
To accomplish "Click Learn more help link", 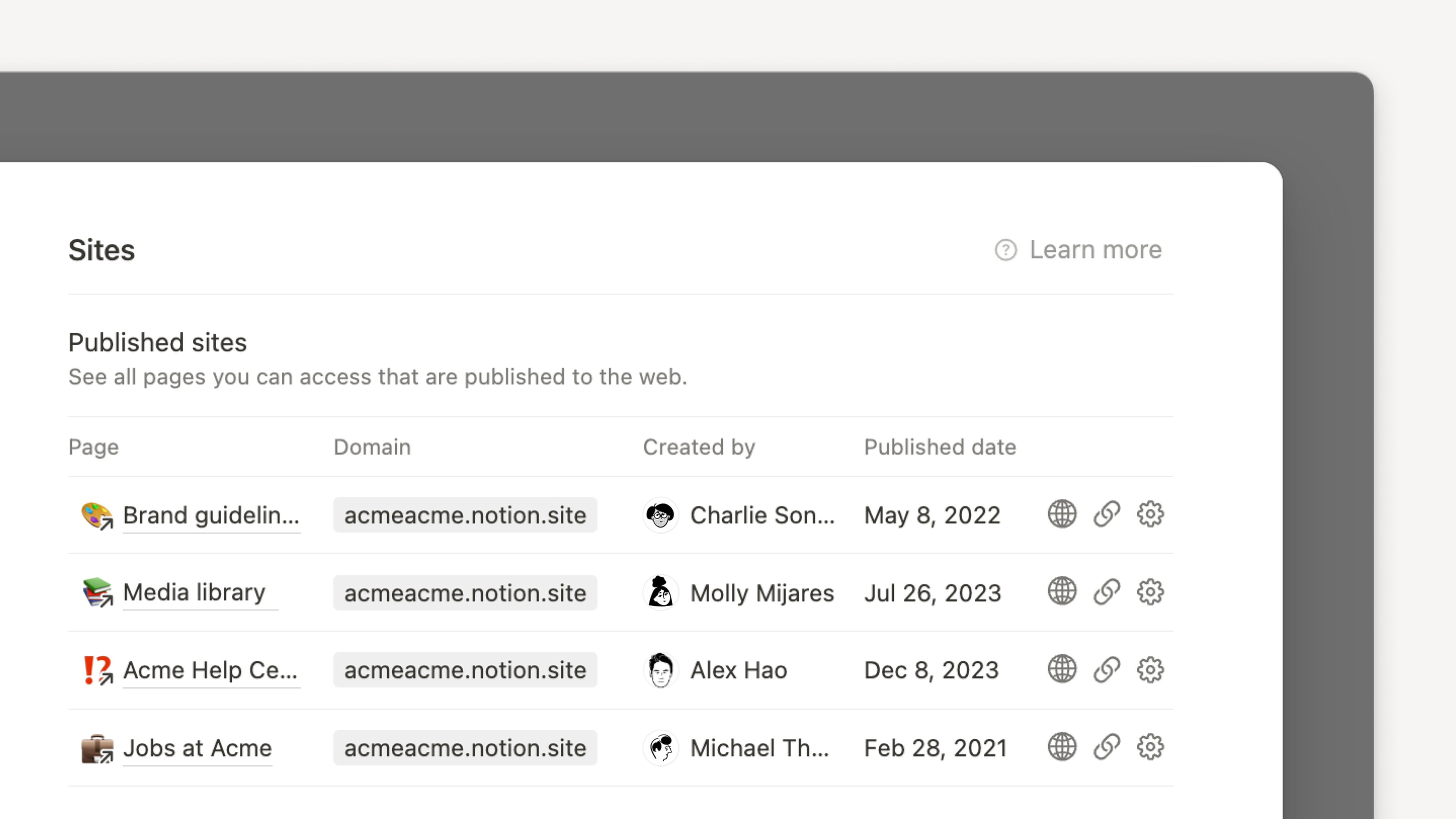I will point(1078,249).
